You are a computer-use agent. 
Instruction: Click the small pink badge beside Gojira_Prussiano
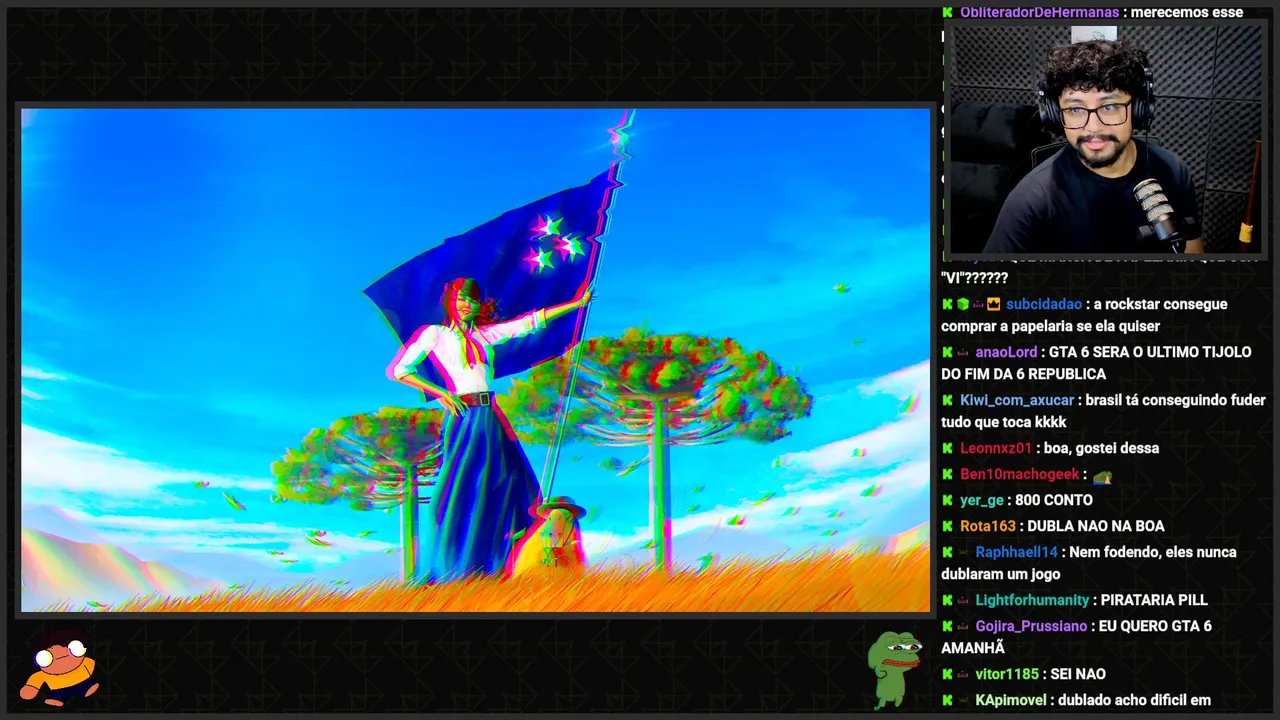(x=963, y=626)
